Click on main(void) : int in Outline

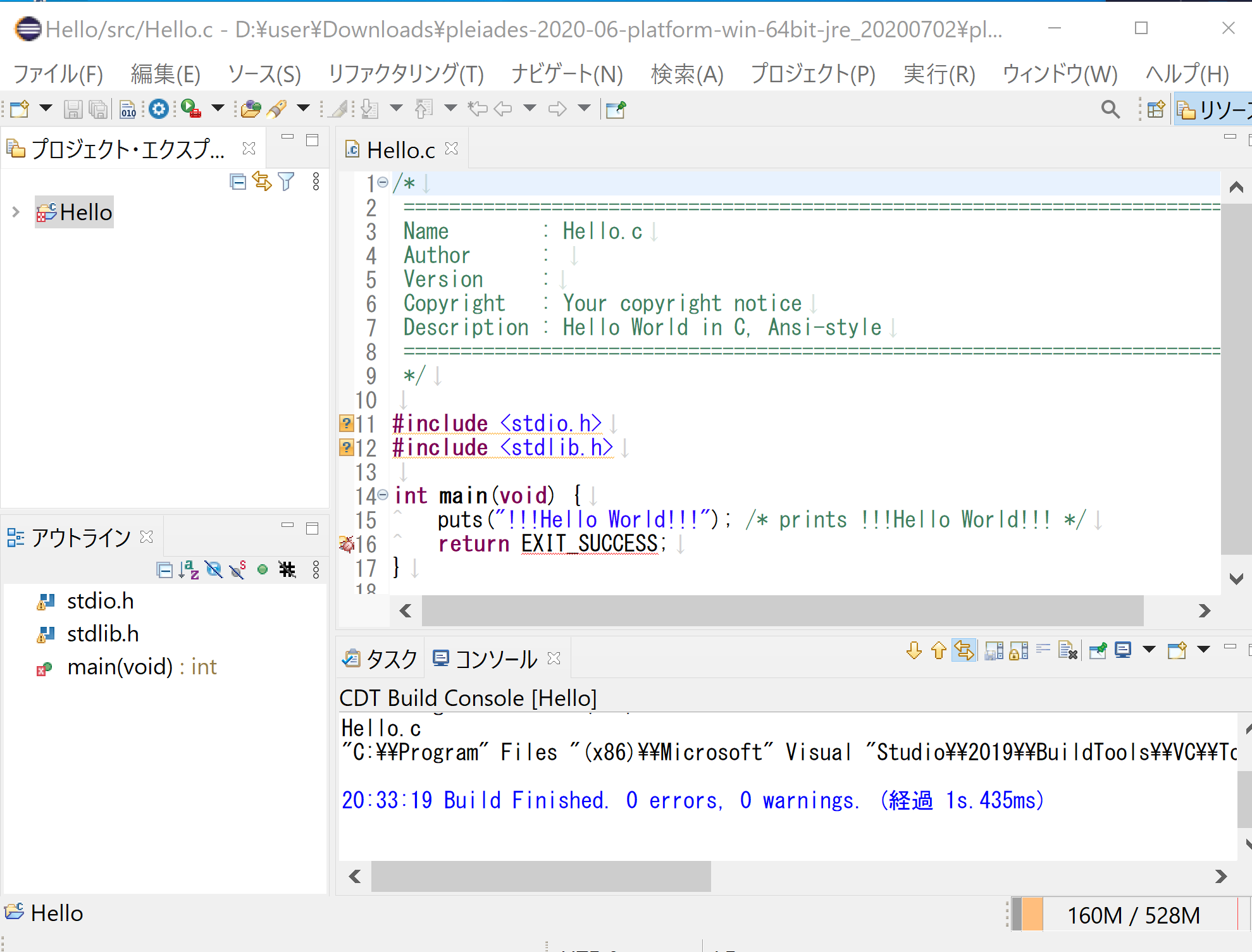(143, 666)
